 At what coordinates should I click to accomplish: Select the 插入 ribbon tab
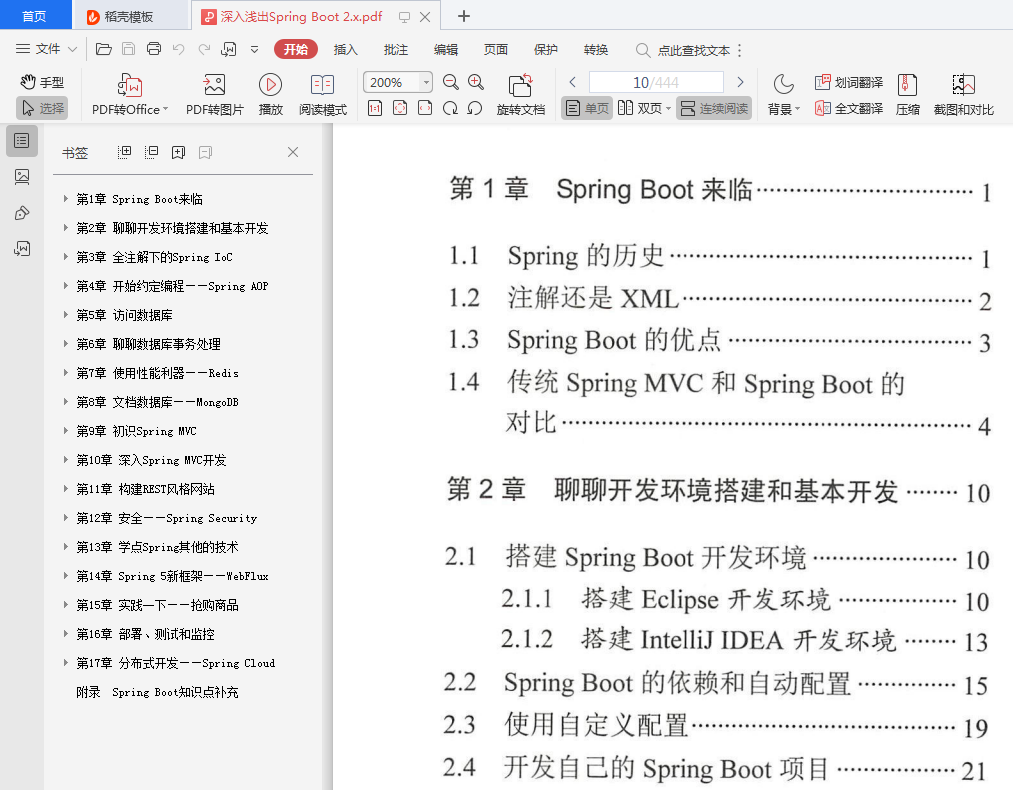(346, 49)
